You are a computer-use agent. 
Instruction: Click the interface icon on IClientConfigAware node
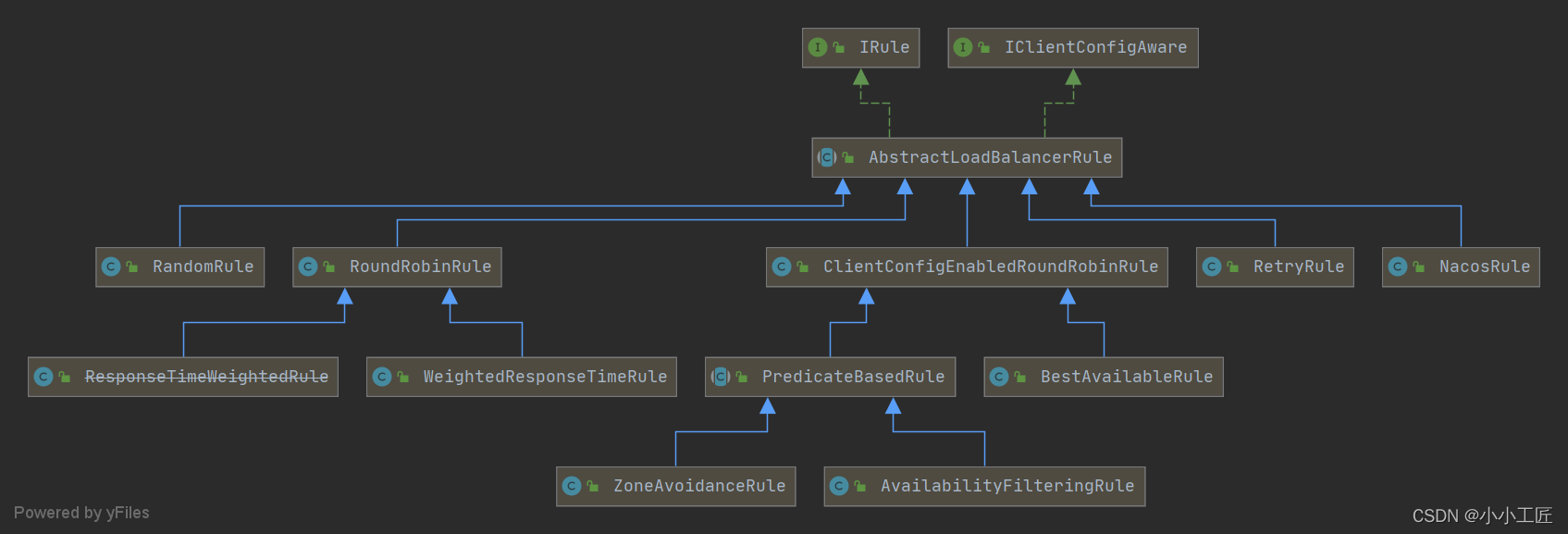pos(962,47)
